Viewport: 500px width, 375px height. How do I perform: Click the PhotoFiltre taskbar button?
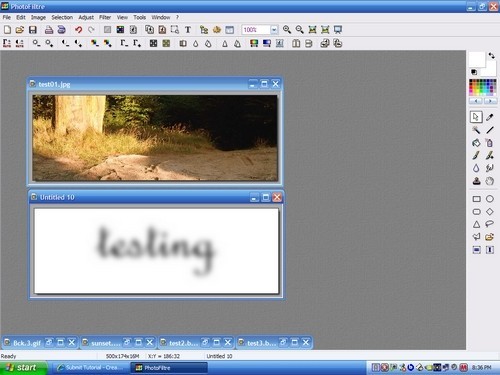click(x=169, y=368)
